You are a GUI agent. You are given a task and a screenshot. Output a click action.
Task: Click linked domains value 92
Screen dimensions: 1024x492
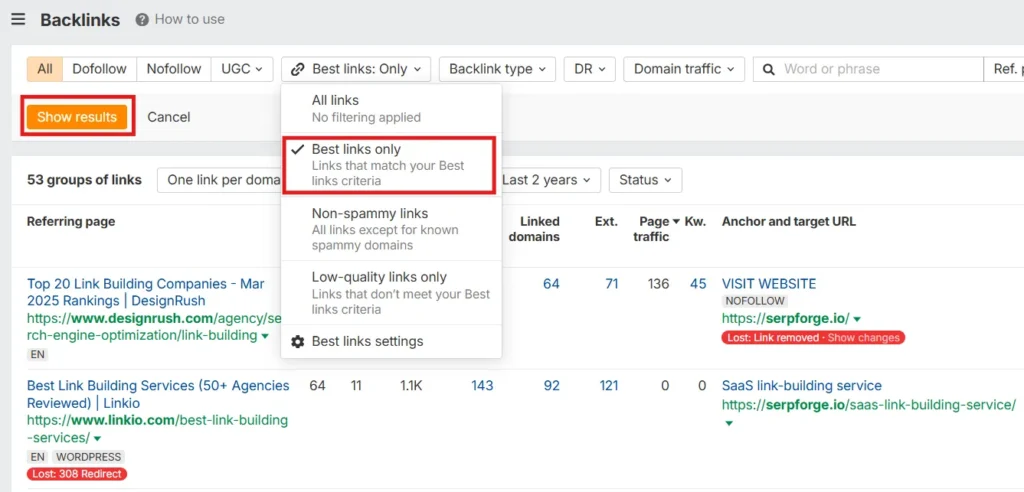click(x=552, y=385)
